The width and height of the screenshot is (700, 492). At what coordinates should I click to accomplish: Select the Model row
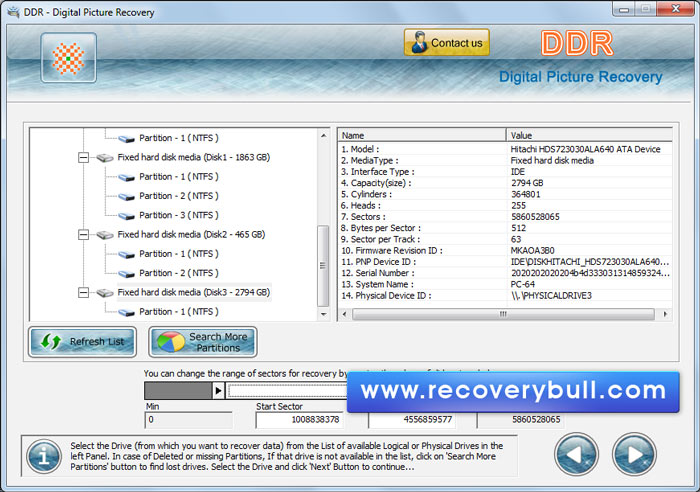[505, 149]
